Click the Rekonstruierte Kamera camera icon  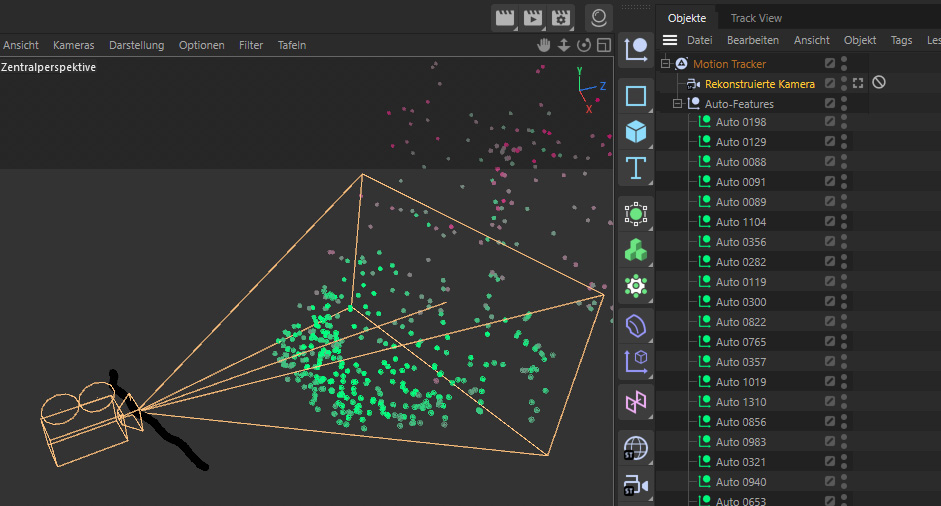point(693,84)
